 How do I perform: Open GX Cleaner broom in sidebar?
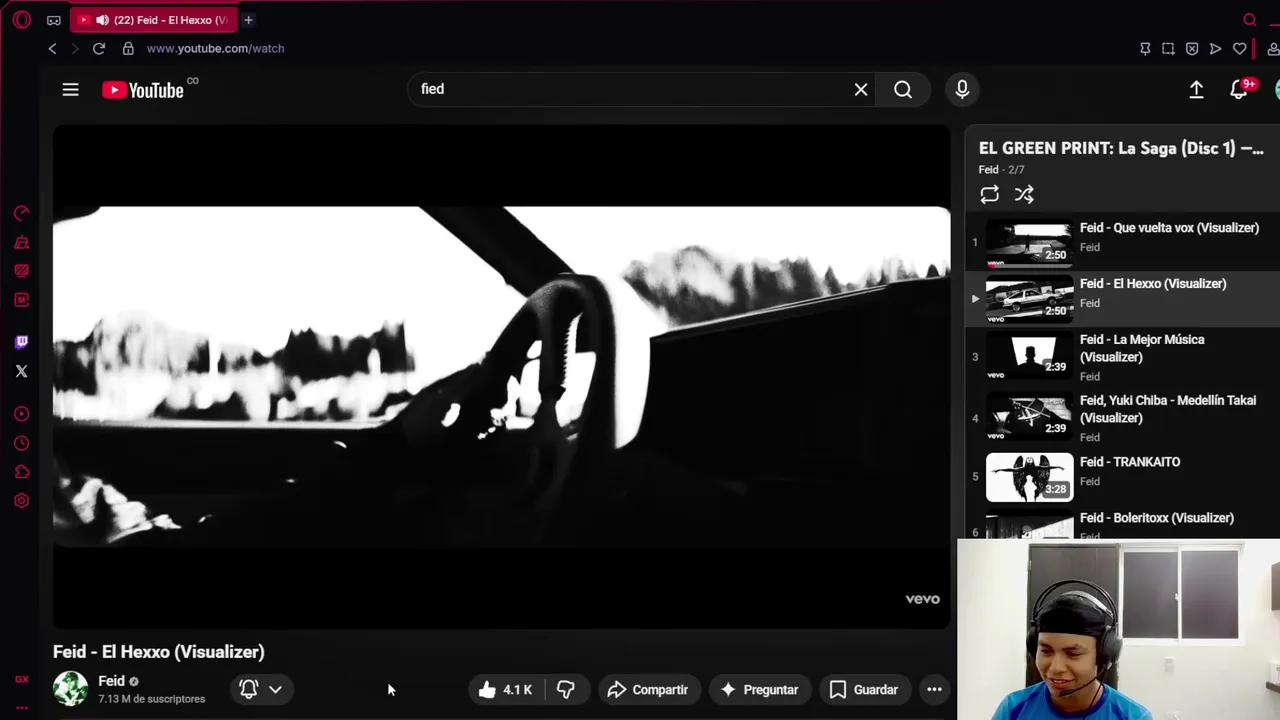point(21,242)
